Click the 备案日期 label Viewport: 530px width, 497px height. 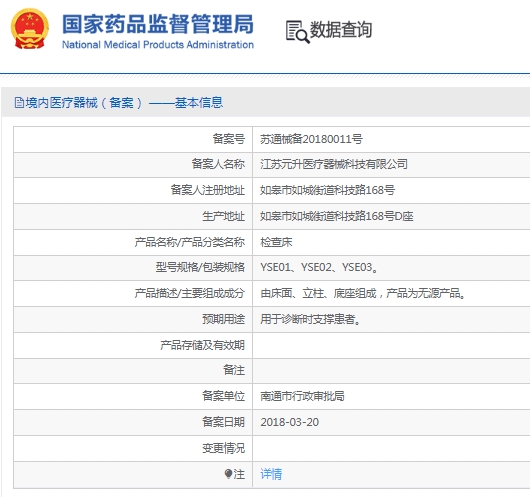[223, 422]
